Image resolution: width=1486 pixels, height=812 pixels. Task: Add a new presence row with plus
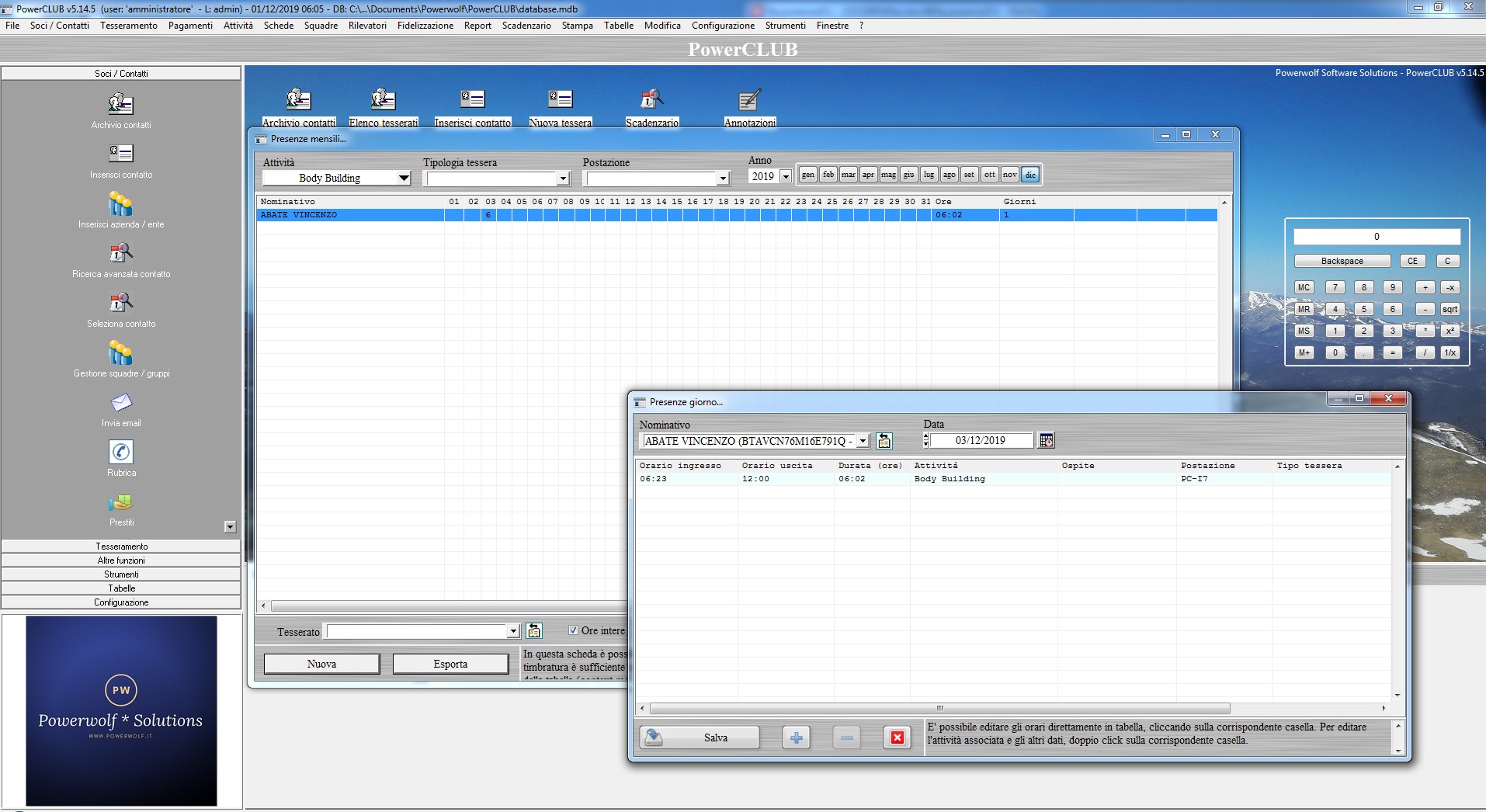[x=796, y=737]
